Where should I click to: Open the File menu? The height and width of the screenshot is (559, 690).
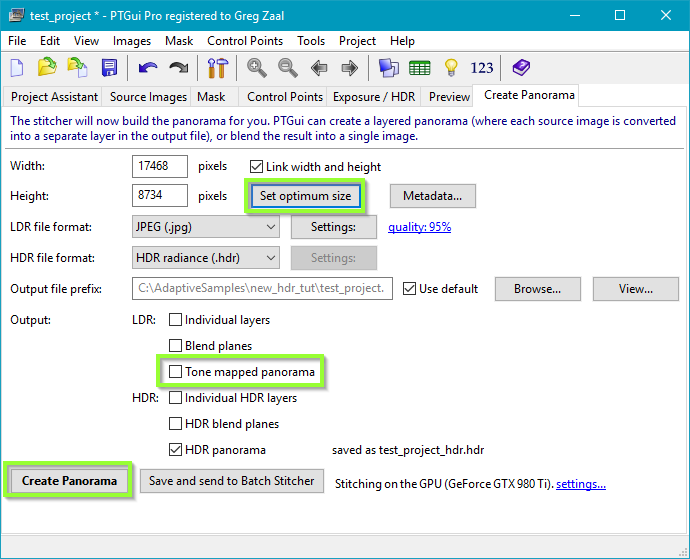tap(17, 41)
